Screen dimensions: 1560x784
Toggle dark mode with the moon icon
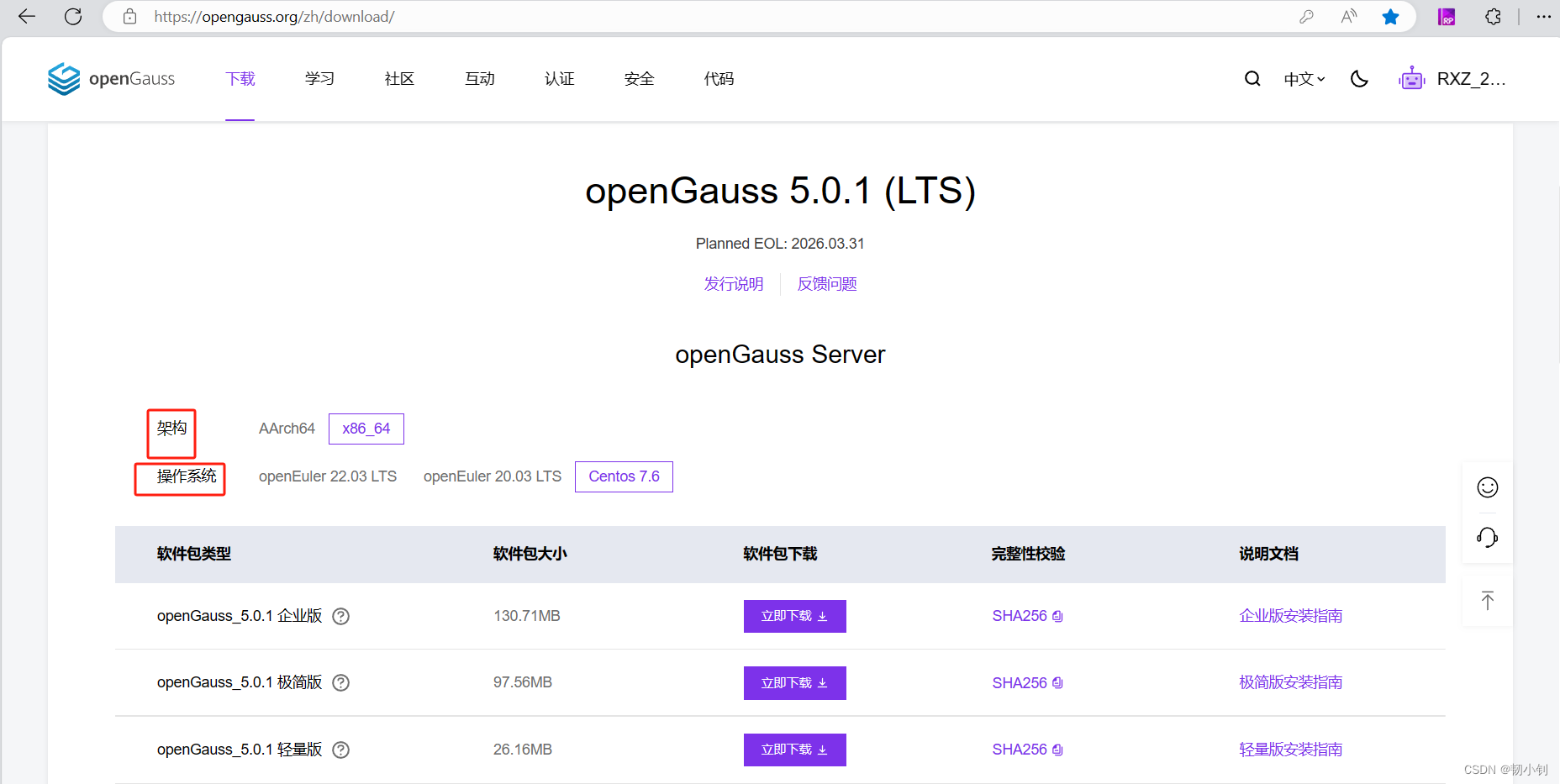(x=1358, y=78)
